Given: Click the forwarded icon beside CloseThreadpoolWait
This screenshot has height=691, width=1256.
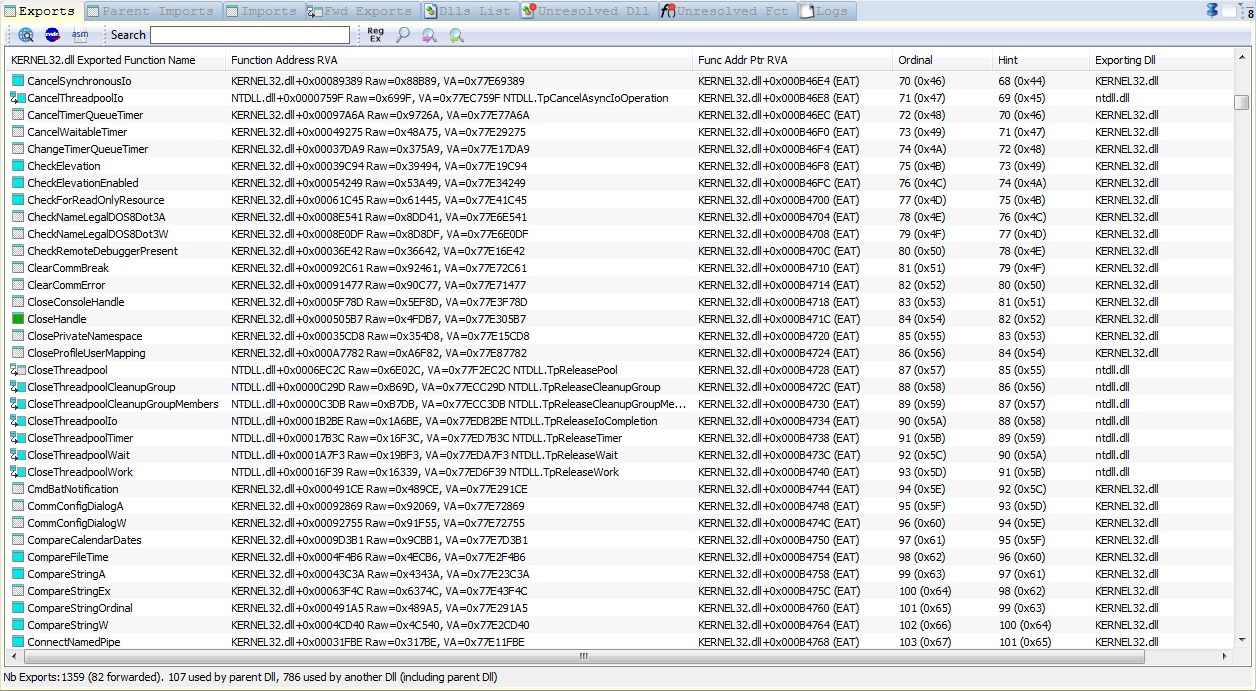Looking at the screenshot, I should (x=17, y=455).
